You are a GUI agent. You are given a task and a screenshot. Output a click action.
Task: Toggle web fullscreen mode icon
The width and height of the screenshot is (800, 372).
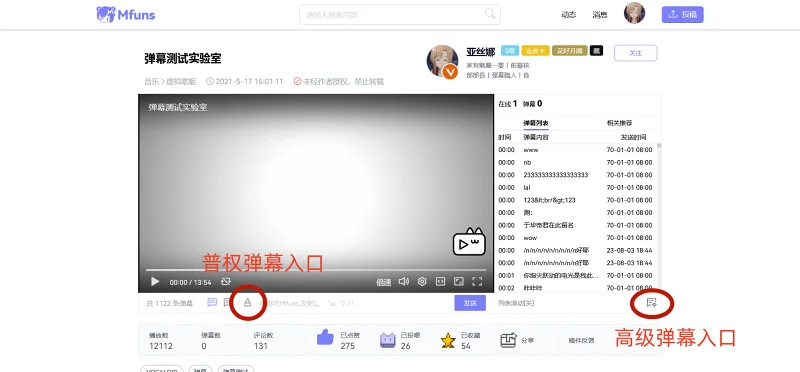pyautogui.click(x=440, y=282)
